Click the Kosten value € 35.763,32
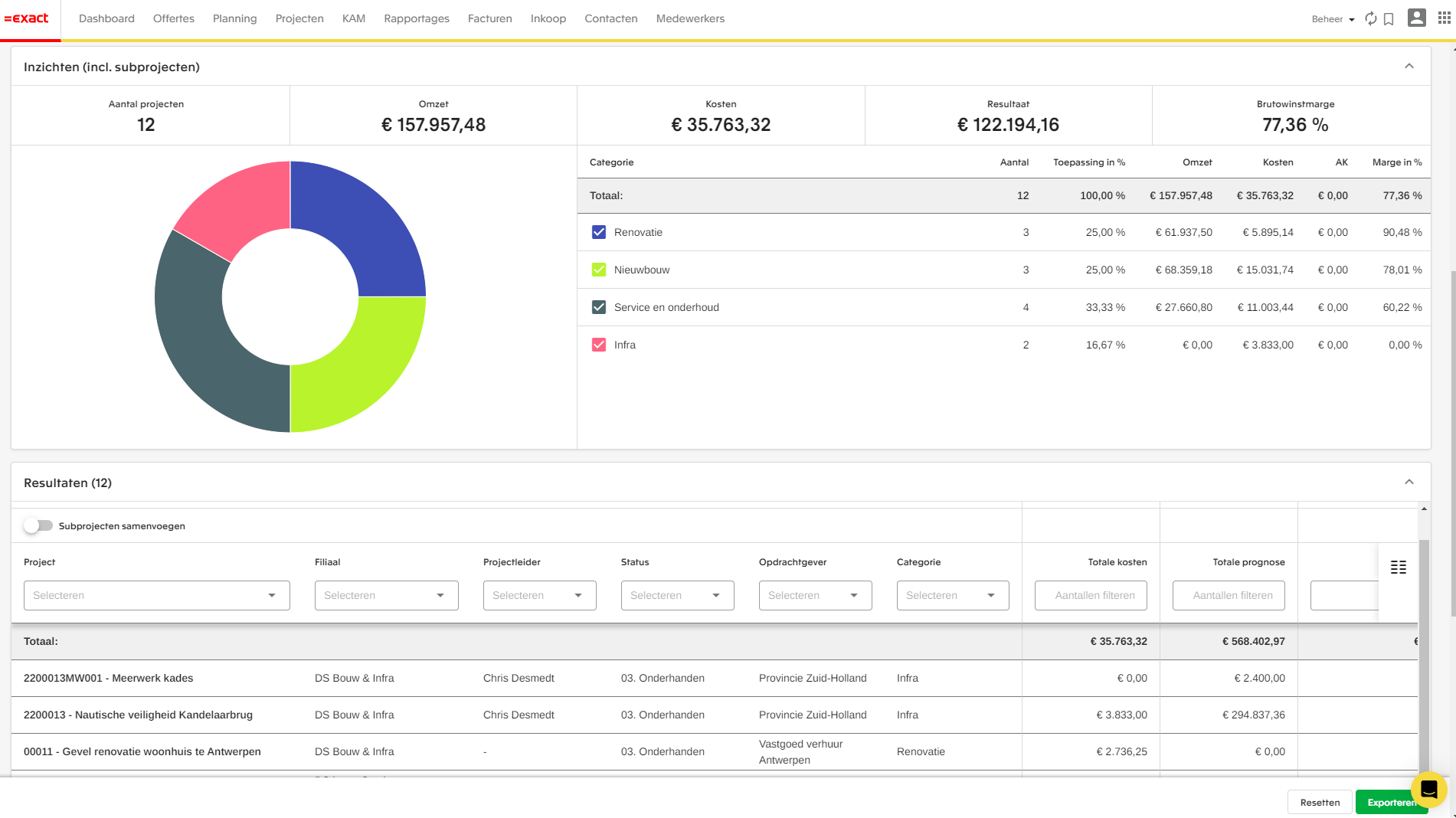The image size is (1456, 818). (x=721, y=125)
